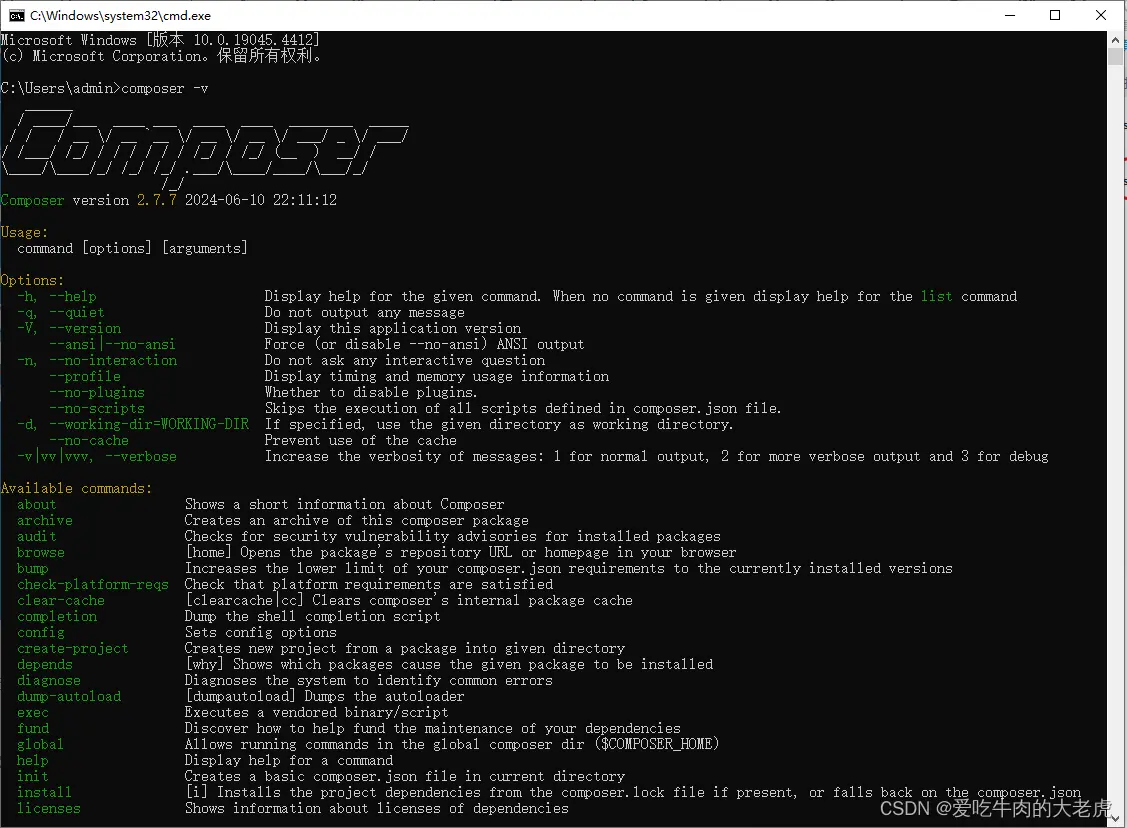This screenshot has height=828, width=1127.
Task: Click the '-v|vv|vvv, --verbose' option
Action: coord(97,456)
